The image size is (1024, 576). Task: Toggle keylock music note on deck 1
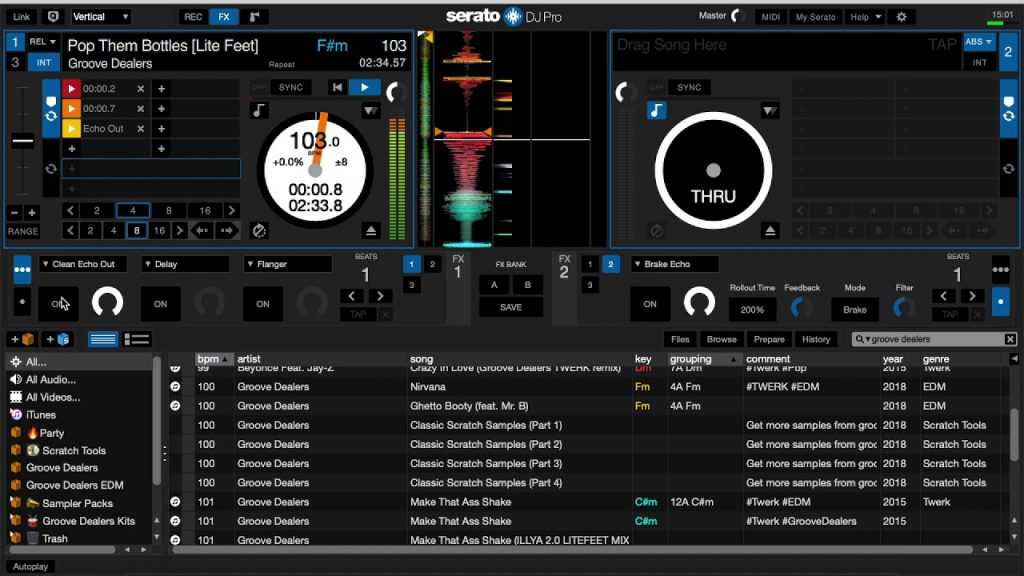[x=259, y=110]
